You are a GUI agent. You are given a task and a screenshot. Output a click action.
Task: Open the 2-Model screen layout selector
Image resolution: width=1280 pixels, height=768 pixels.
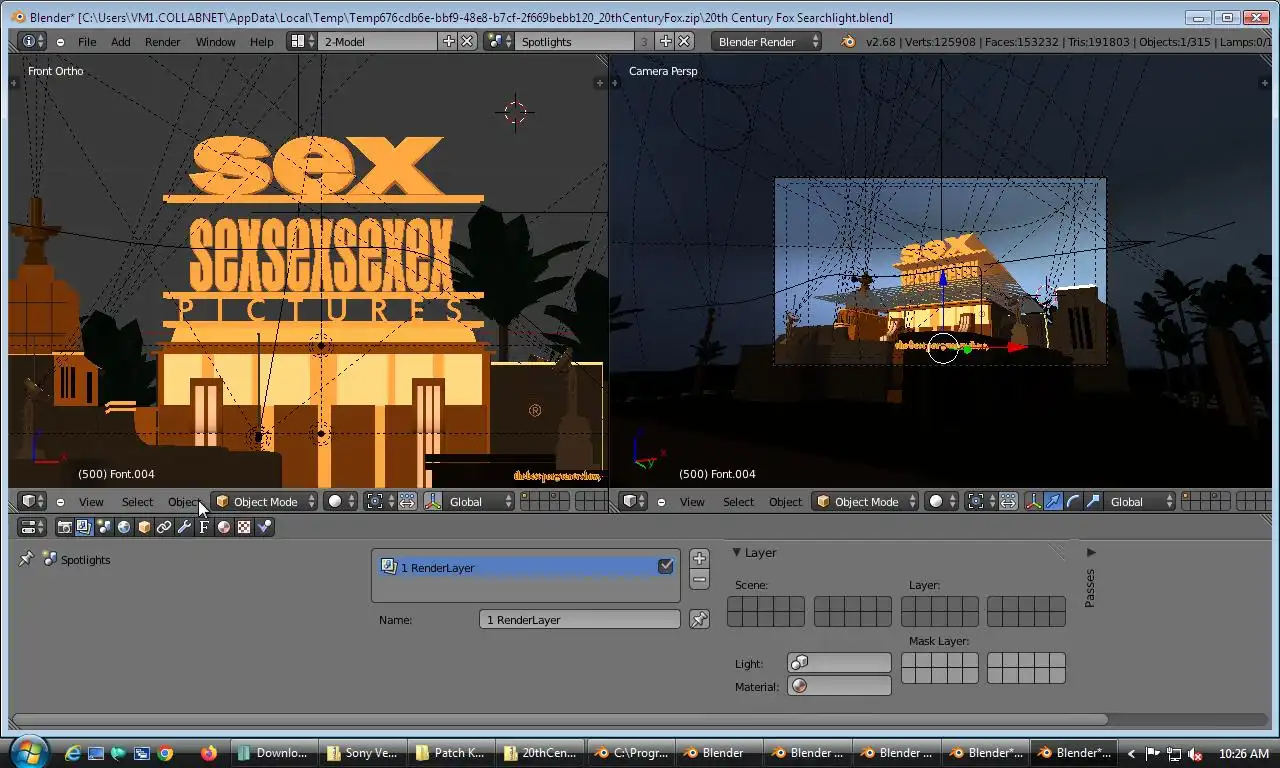[302, 41]
